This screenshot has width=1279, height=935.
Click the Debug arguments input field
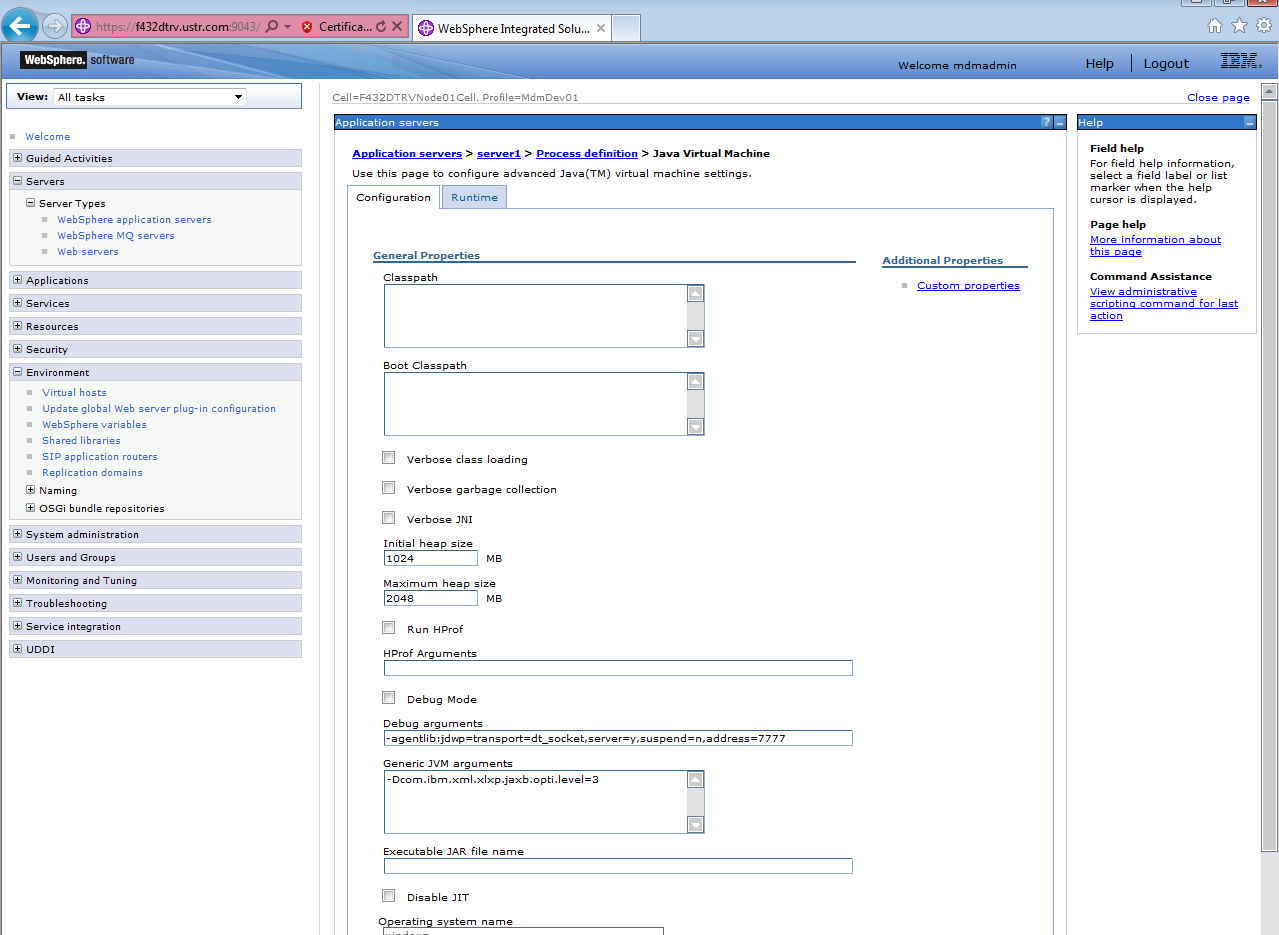[x=618, y=738]
